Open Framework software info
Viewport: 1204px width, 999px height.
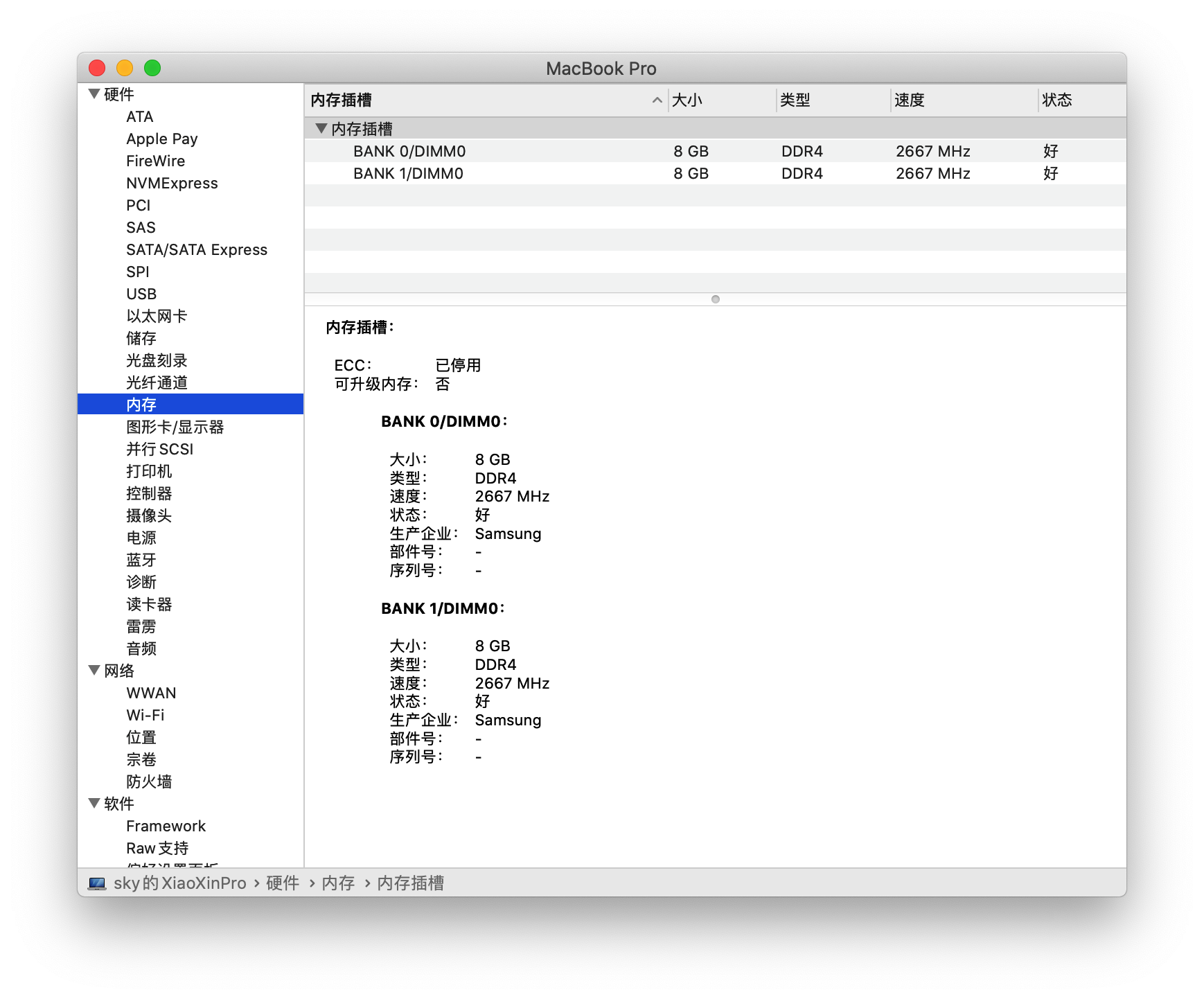pyautogui.click(x=166, y=826)
